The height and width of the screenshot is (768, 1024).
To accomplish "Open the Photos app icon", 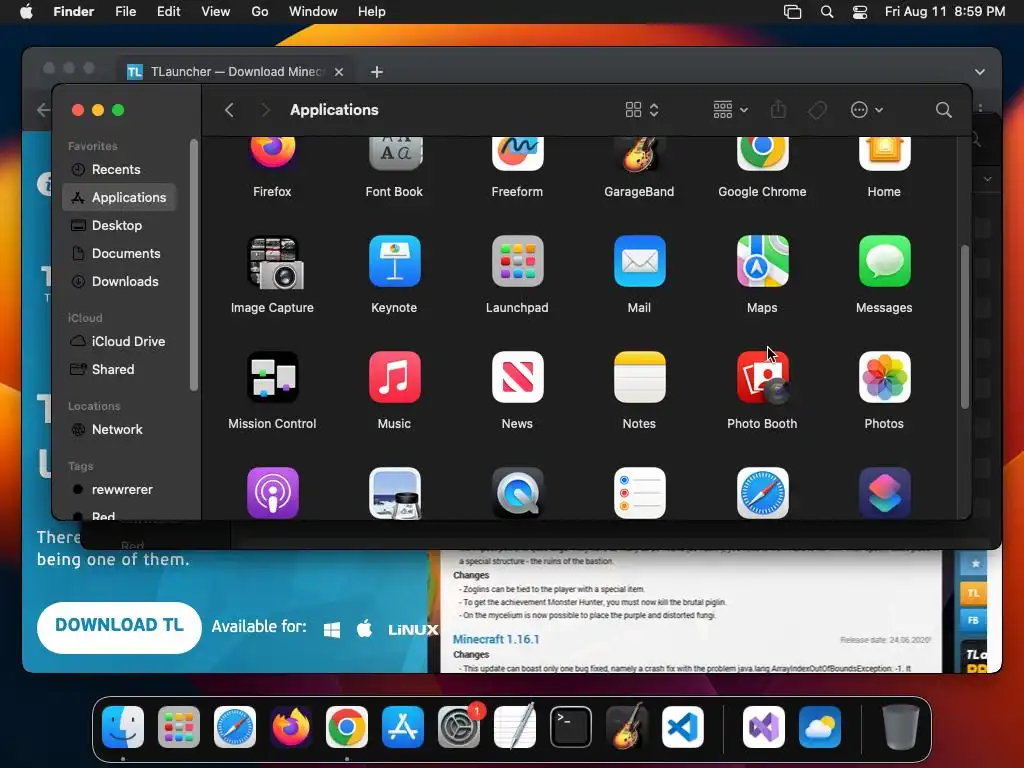I will (884, 377).
